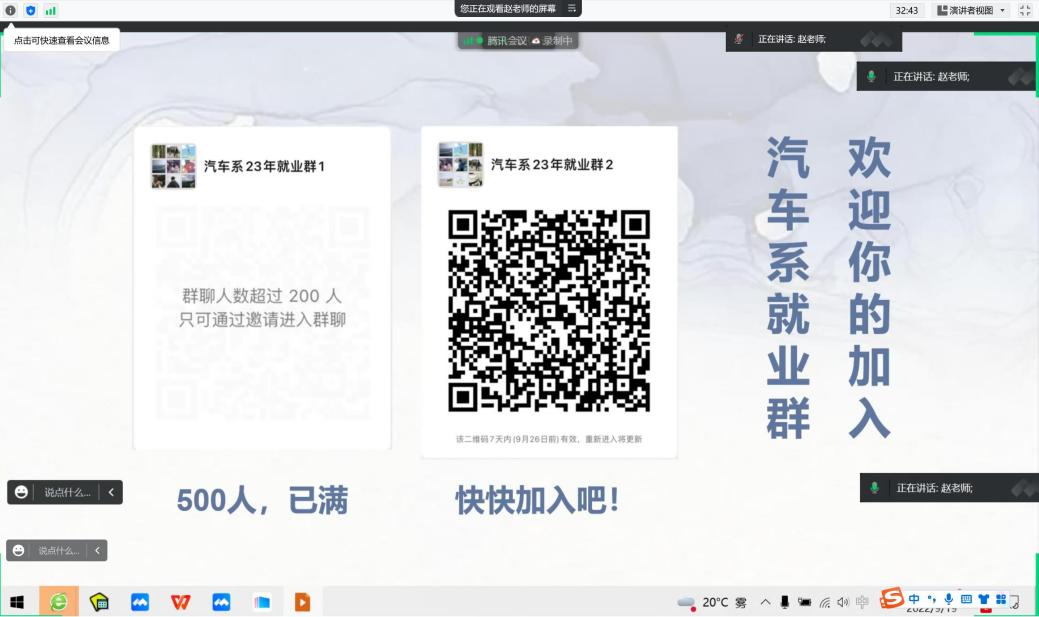Click the 您正在观看赵老师的屏幕 banner text
1039x617 pixels.
[508, 9]
